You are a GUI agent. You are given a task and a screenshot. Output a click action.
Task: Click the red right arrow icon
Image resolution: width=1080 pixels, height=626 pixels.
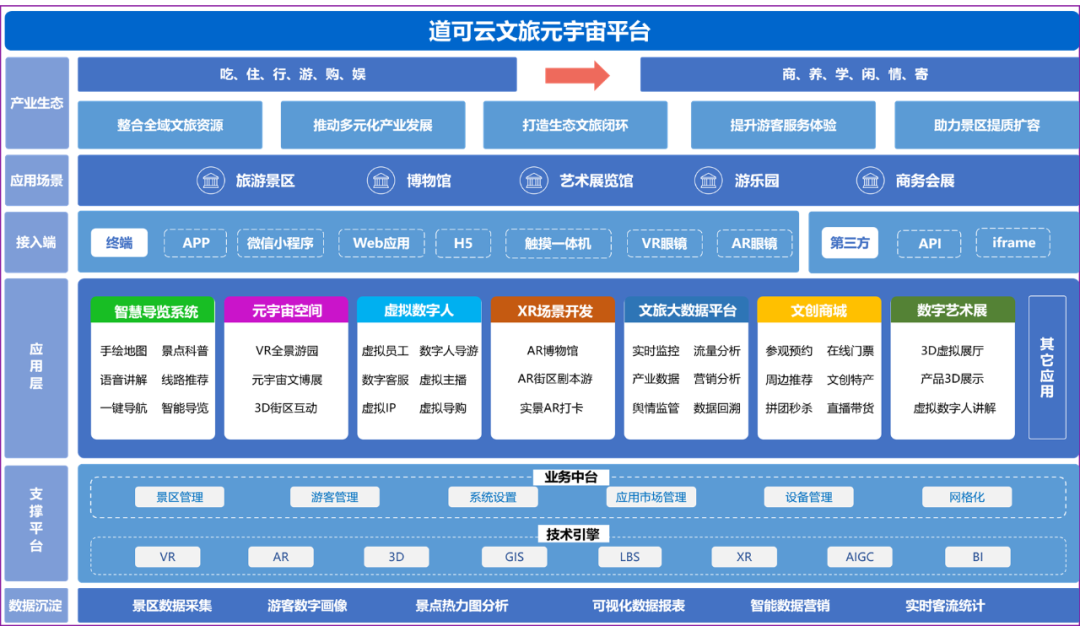tap(577, 75)
